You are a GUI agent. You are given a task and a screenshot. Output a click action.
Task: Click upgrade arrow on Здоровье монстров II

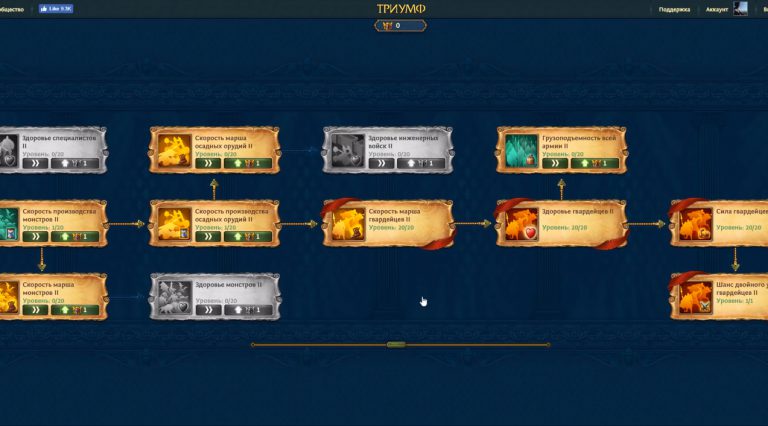point(248,309)
